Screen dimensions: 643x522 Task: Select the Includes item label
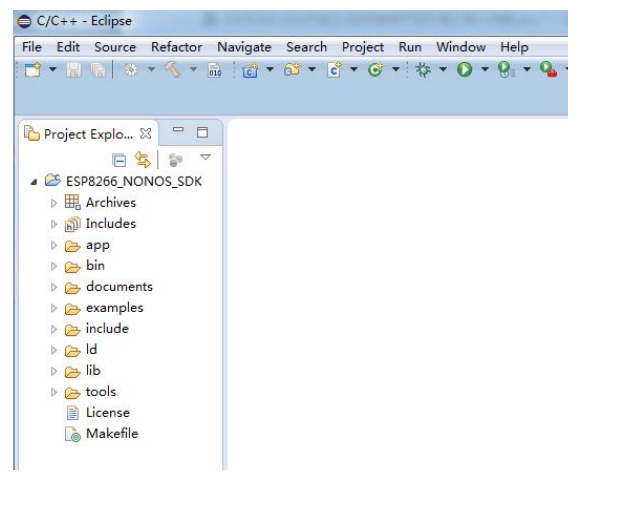tap(111, 223)
